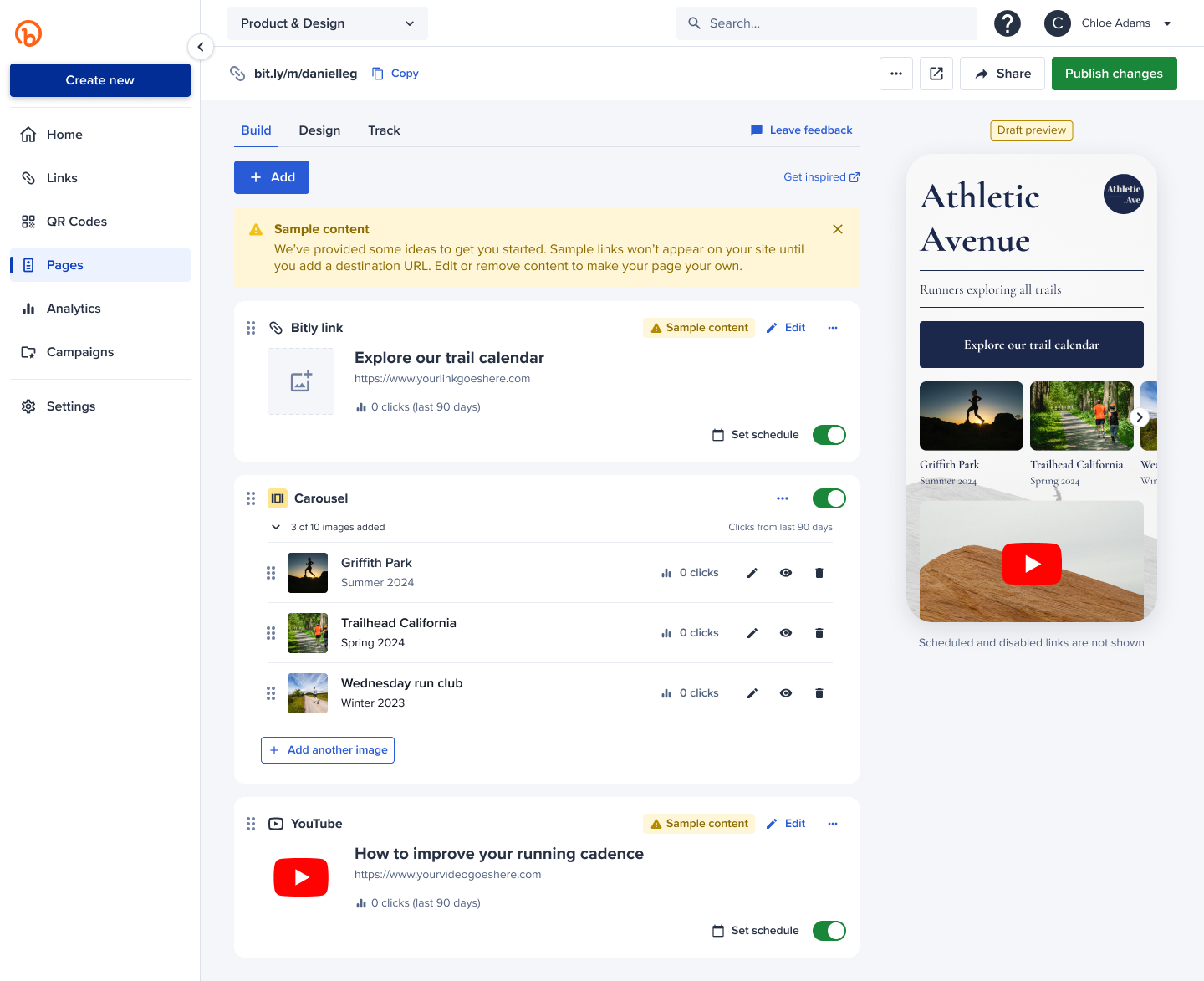Click pencil icon for Griffith Park

click(752, 573)
